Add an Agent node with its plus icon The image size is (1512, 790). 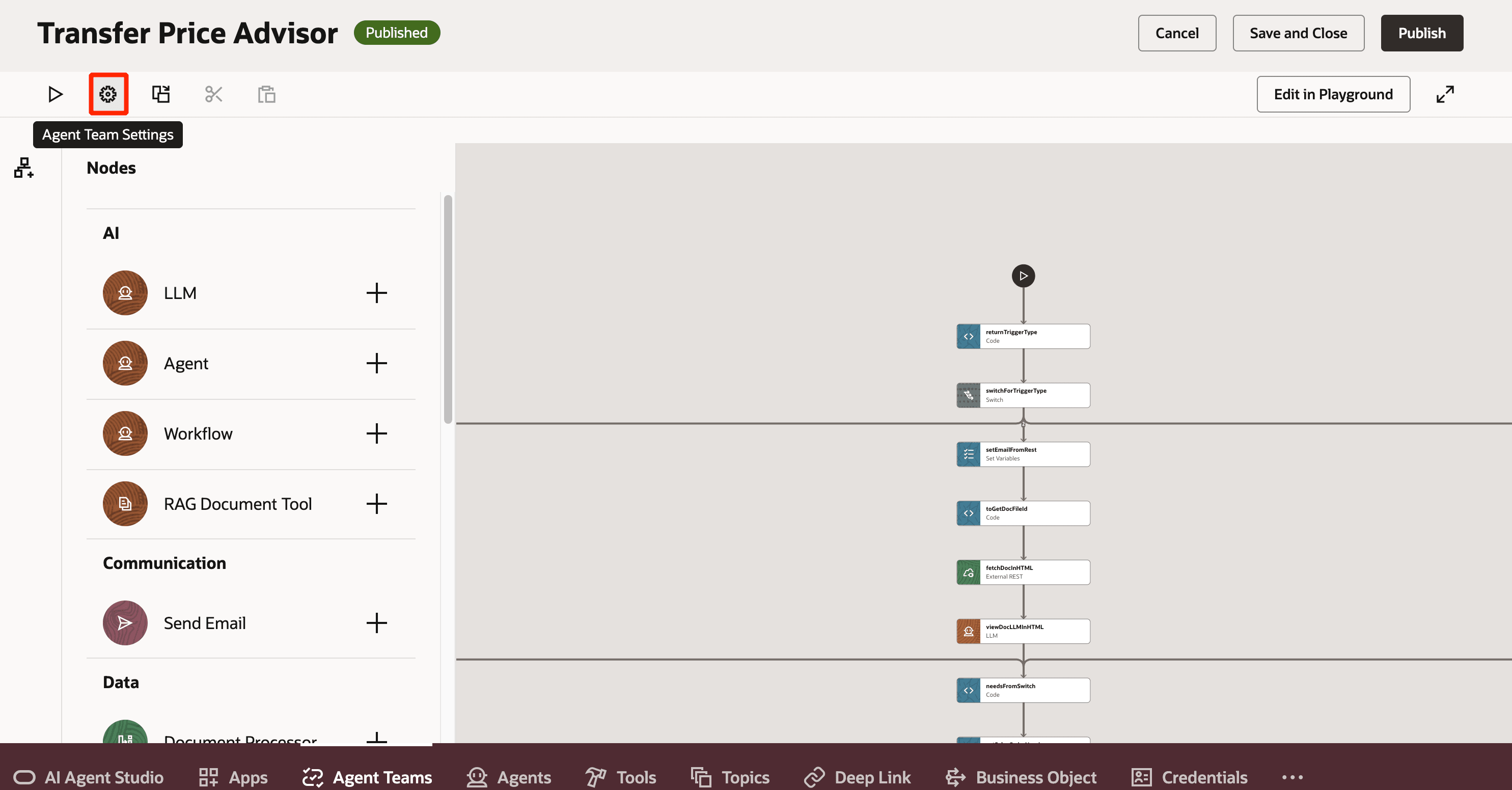pyautogui.click(x=377, y=363)
